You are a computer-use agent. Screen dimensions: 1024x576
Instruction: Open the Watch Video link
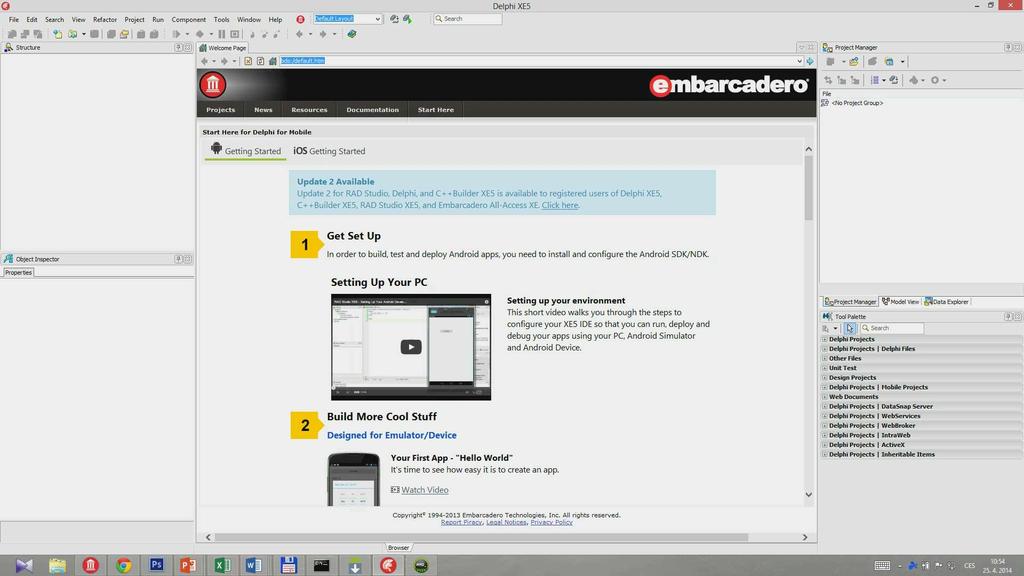click(424, 490)
